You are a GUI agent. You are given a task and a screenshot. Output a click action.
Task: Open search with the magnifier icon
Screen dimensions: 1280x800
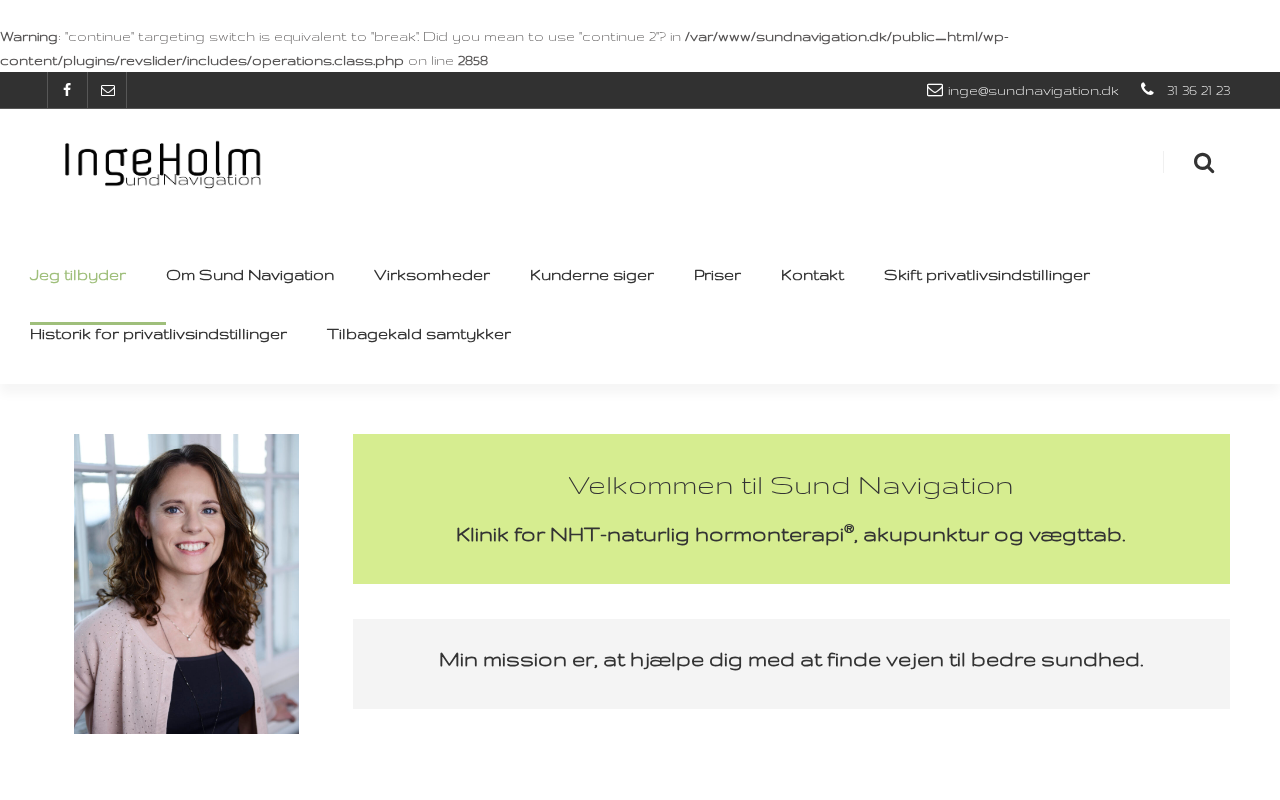coord(1204,163)
